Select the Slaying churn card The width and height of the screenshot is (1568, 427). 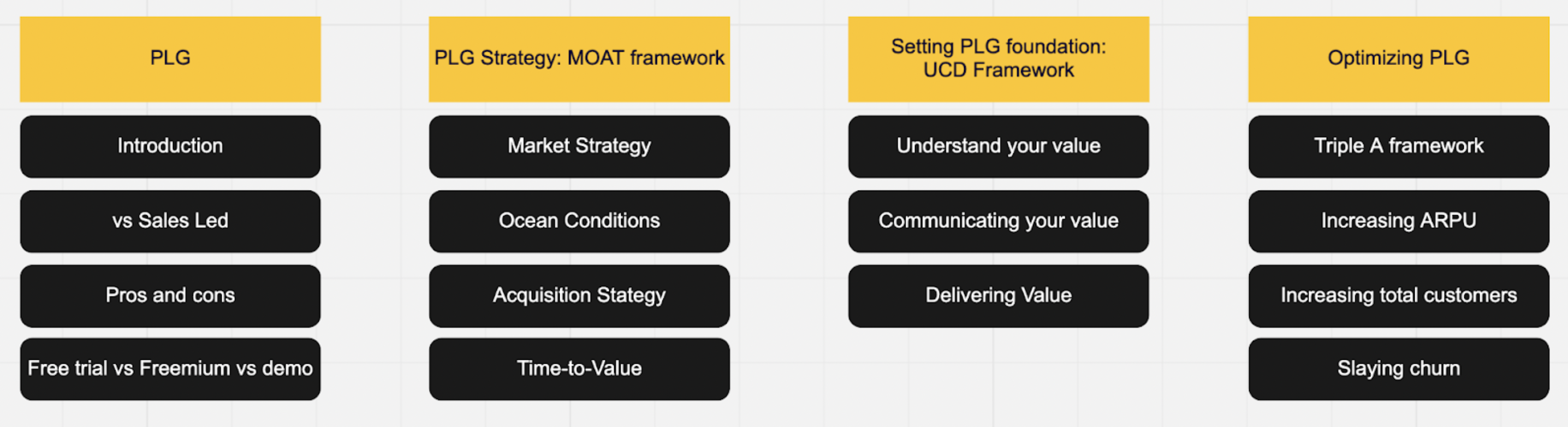[1399, 369]
